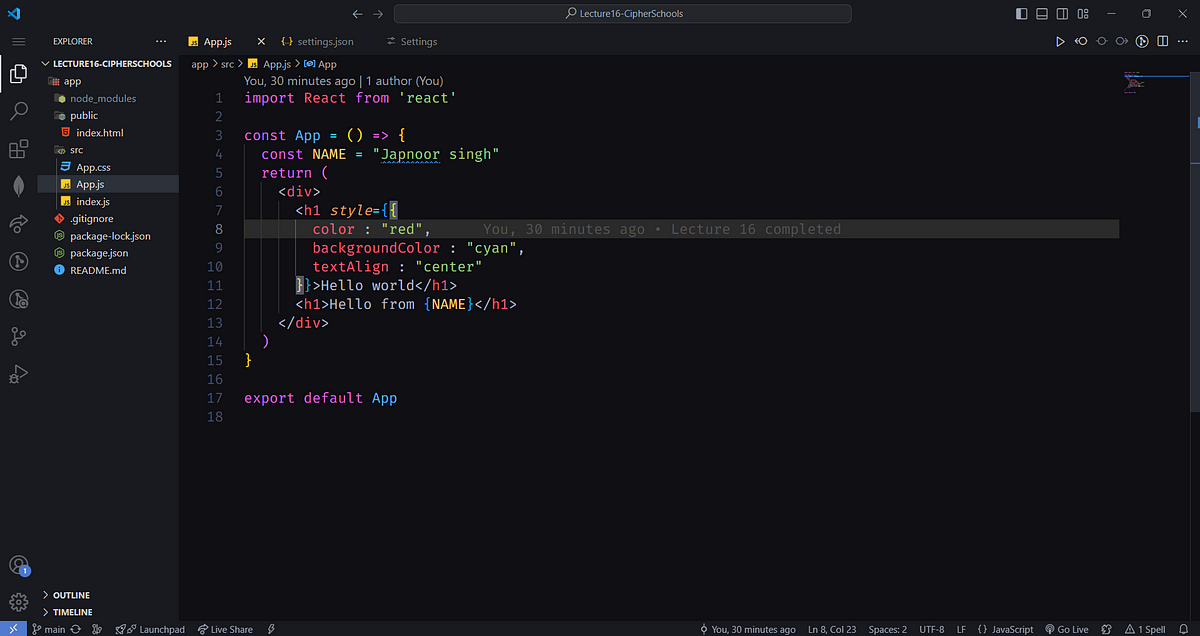1200x636 pixels.
Task: Split the editor to the right
Action: tap(1163, 41)
